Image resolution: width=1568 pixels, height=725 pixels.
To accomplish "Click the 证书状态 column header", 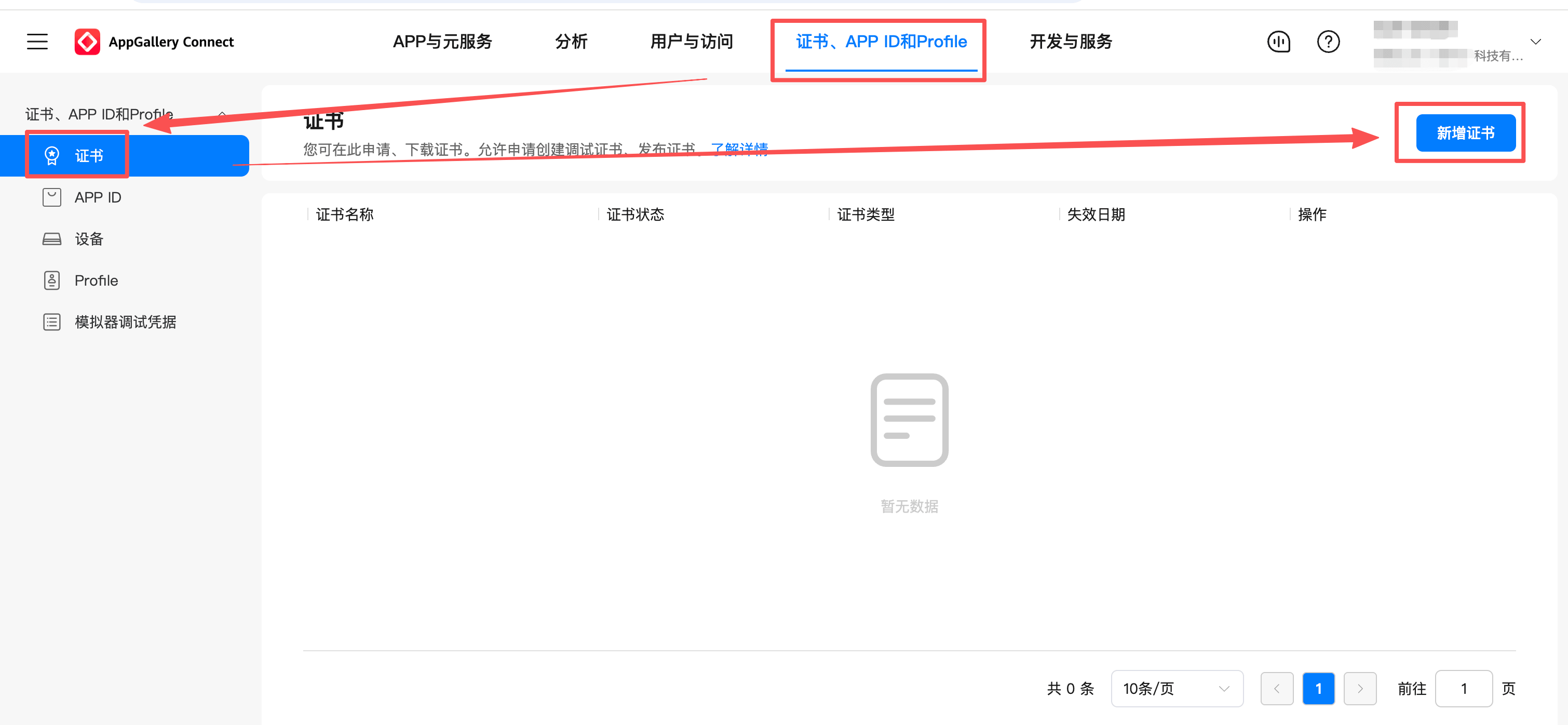I will [x=635, y=214].
